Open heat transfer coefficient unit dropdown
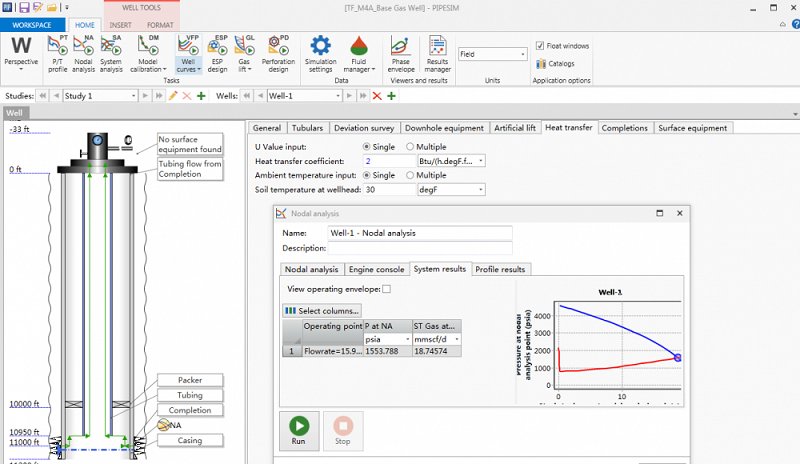 (481, 161)
